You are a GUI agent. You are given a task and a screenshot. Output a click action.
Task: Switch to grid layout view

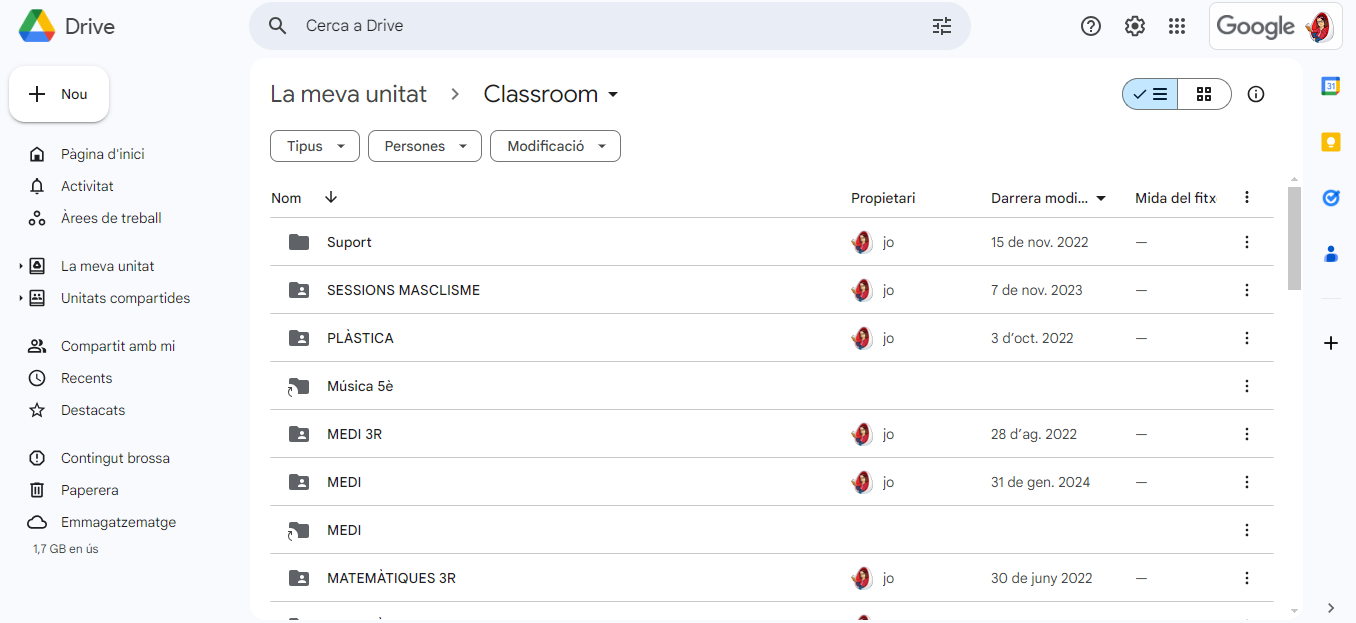click(1204, 94)
